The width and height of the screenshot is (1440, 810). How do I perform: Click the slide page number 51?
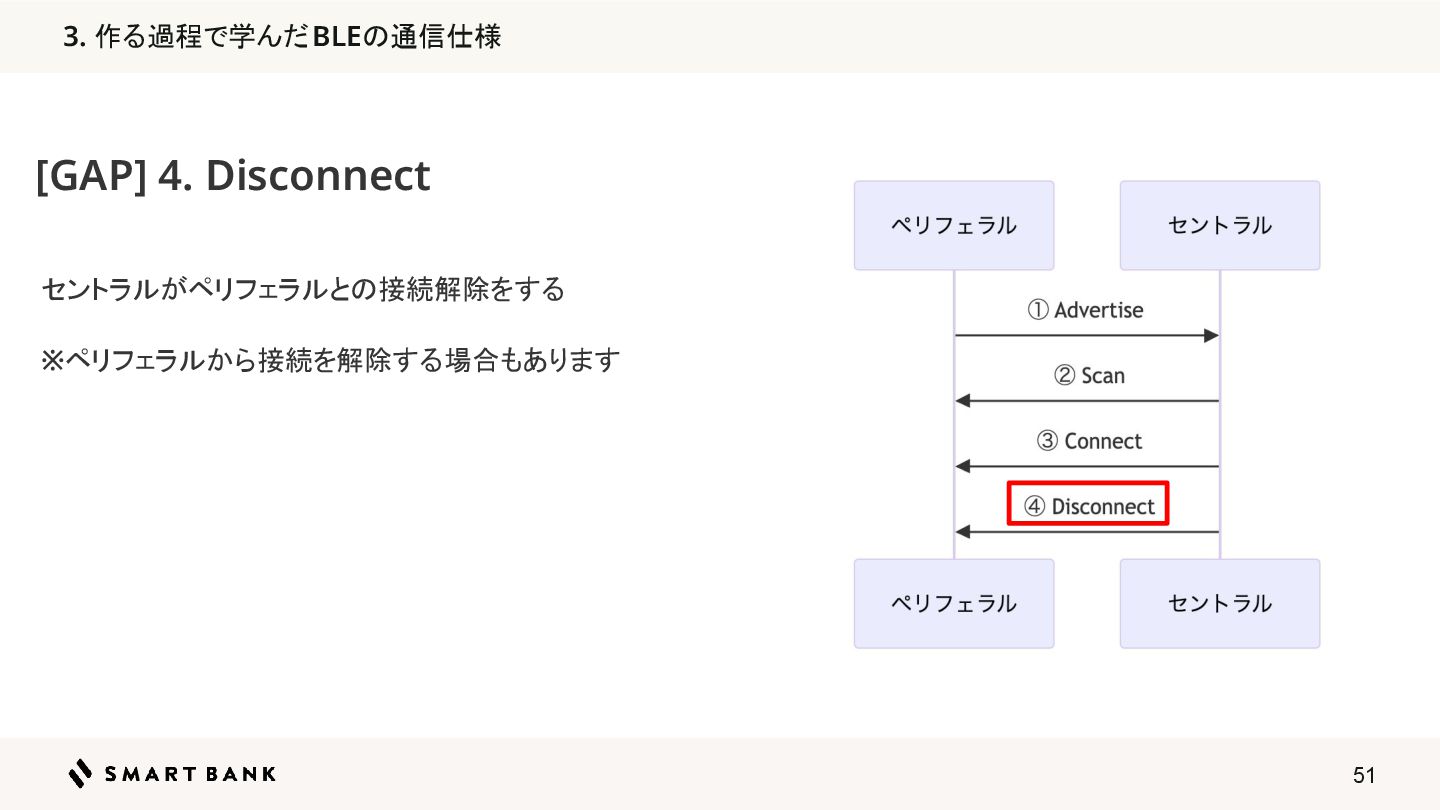tap(1364, 775)
